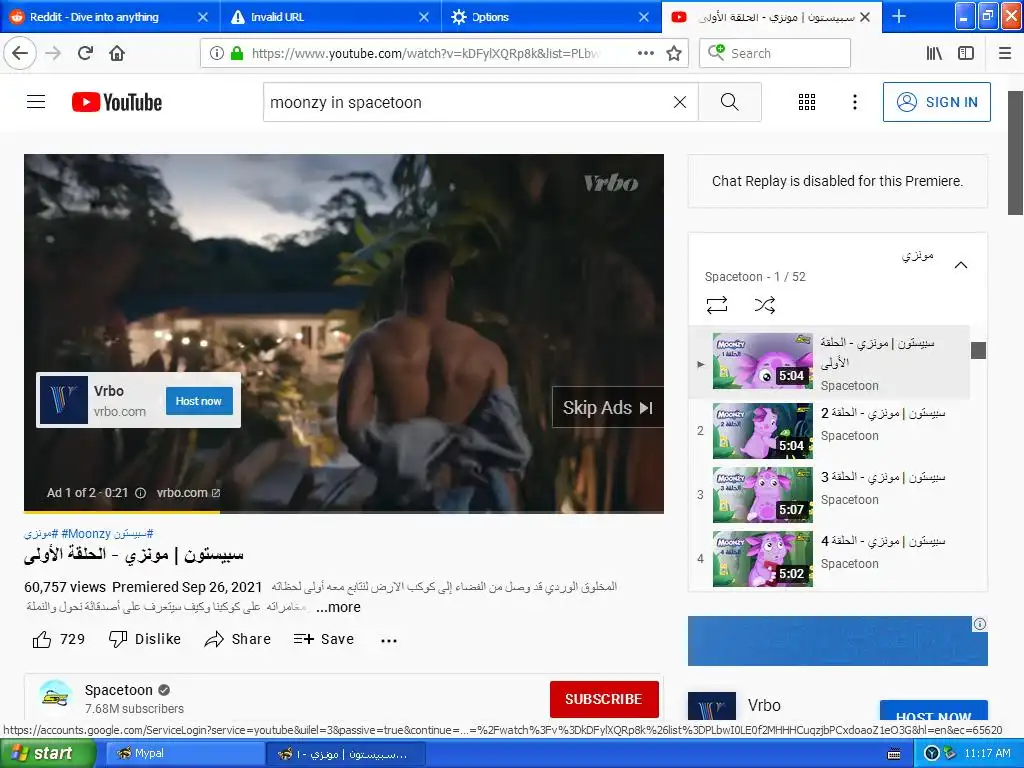Click the Dislike button

click(x=145, y=639)
